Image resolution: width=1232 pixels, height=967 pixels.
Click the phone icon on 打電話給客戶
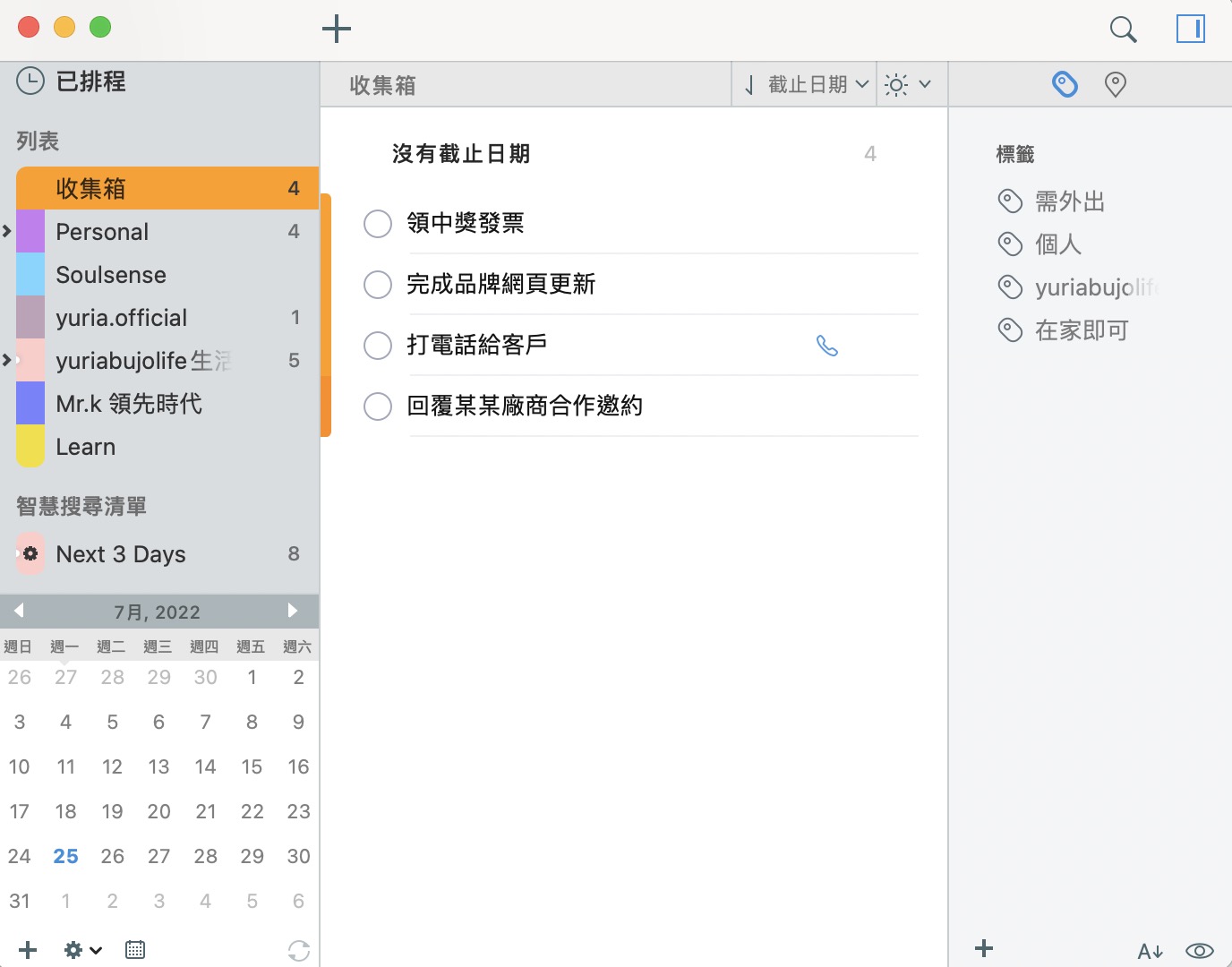tap(827, 346)
